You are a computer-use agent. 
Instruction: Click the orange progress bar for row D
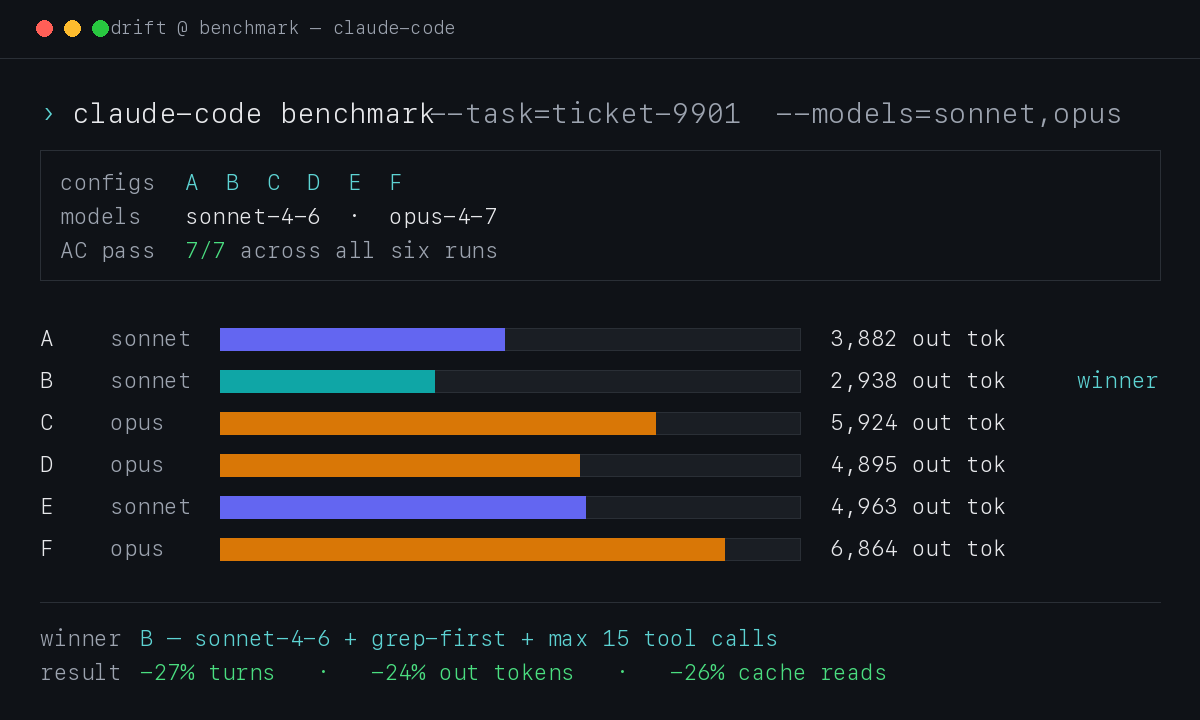(400, 465)
